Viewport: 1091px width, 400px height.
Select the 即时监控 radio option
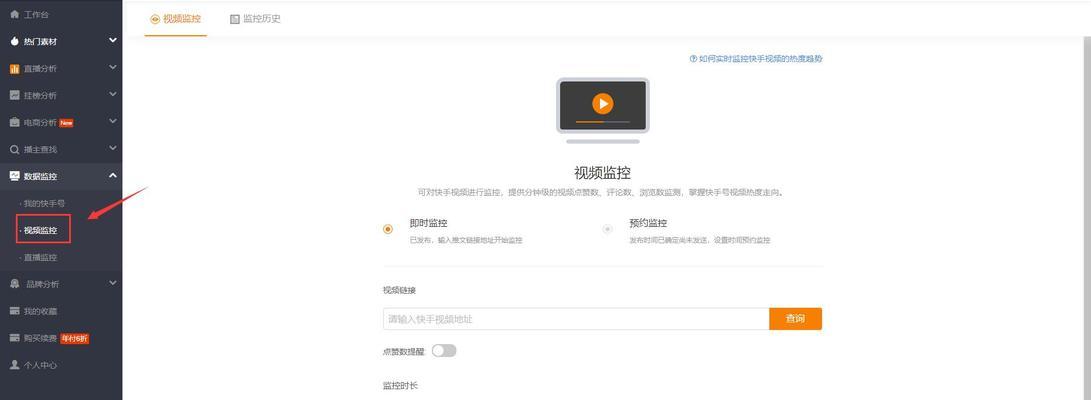[x=388, y=229]
